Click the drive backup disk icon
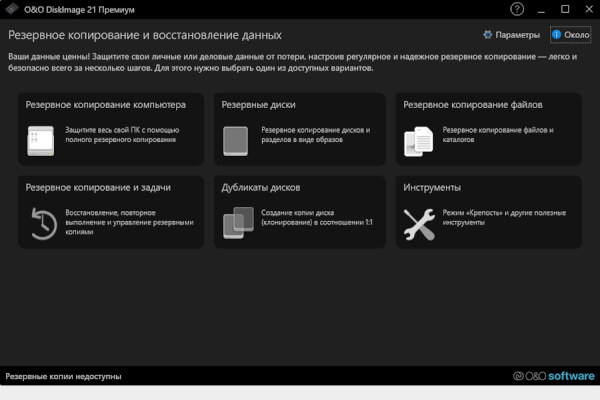Viewport: 600px width, 400px height. coord(235,141)
